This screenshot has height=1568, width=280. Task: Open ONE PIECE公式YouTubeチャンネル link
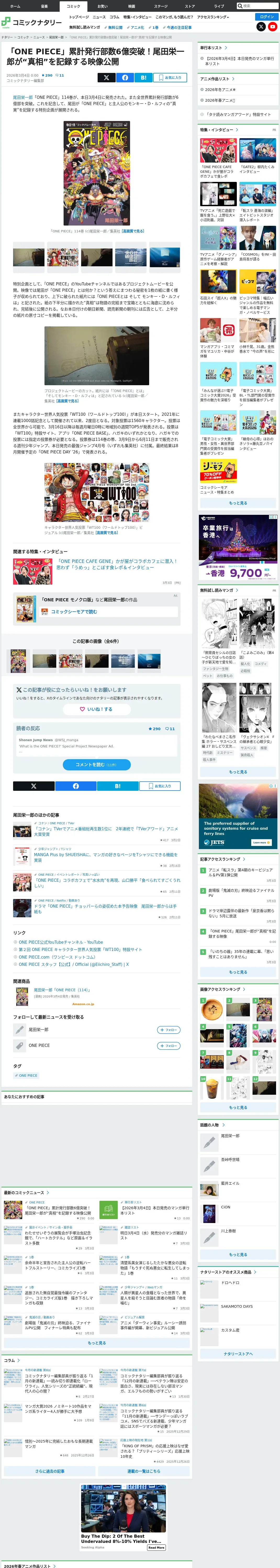[60, 942]
